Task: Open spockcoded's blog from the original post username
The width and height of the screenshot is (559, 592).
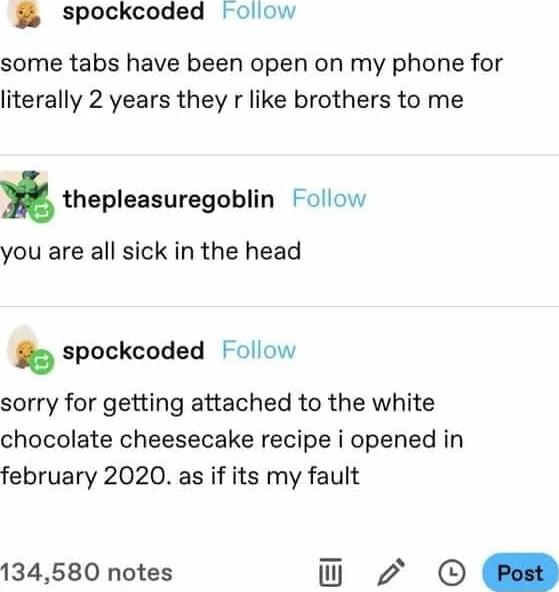Action: 134,12
